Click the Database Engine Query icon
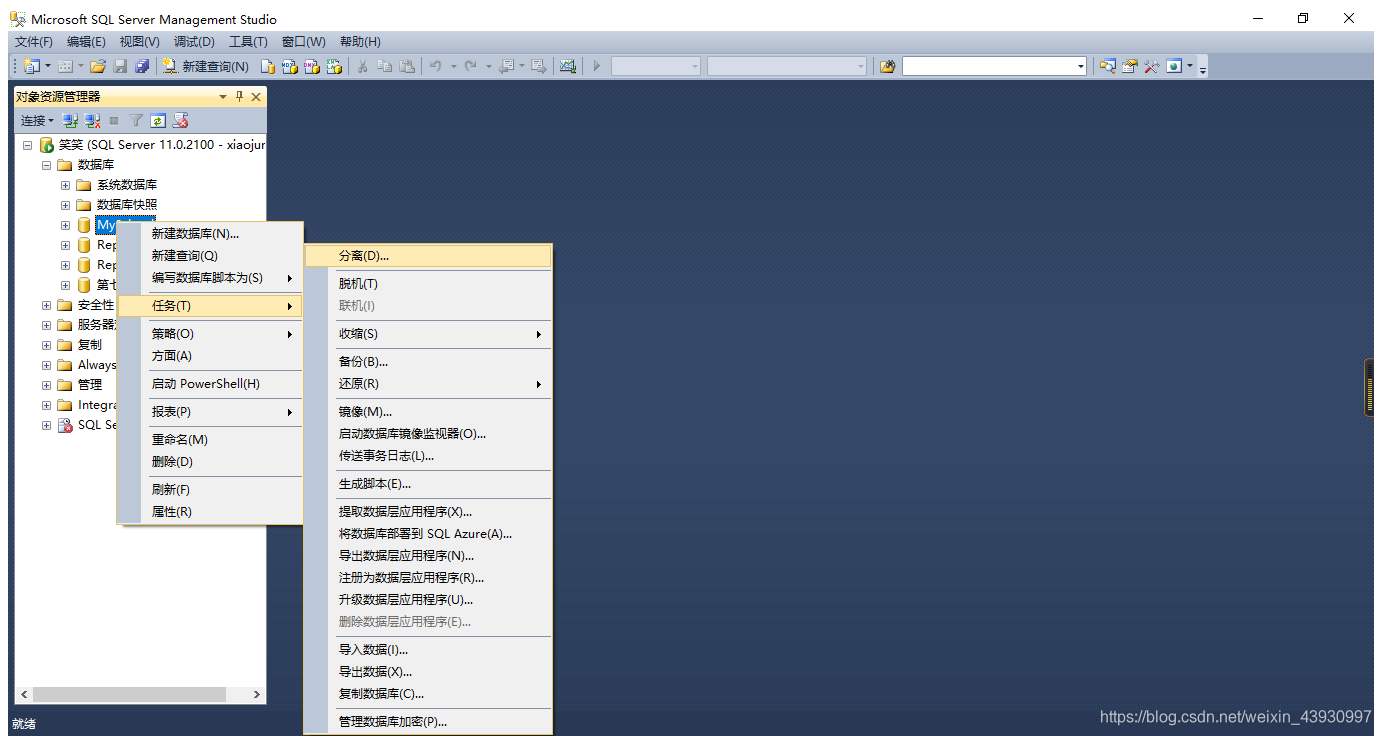Screen dimensions: 1382x736 pyautogui.click(x=268, y=66)
